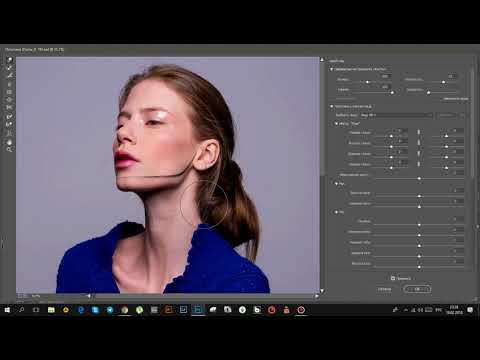
Task: Click the Smile slider handle
Action: [419, 225]
